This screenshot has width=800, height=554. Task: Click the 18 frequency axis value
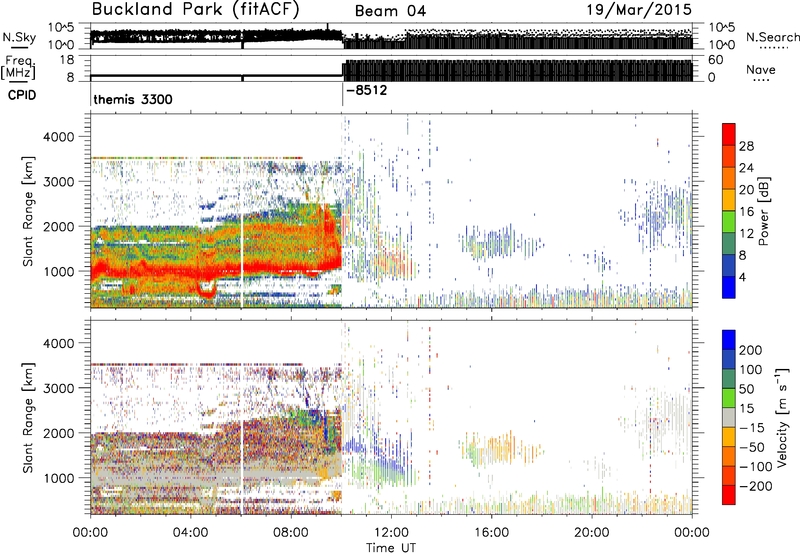67,60
